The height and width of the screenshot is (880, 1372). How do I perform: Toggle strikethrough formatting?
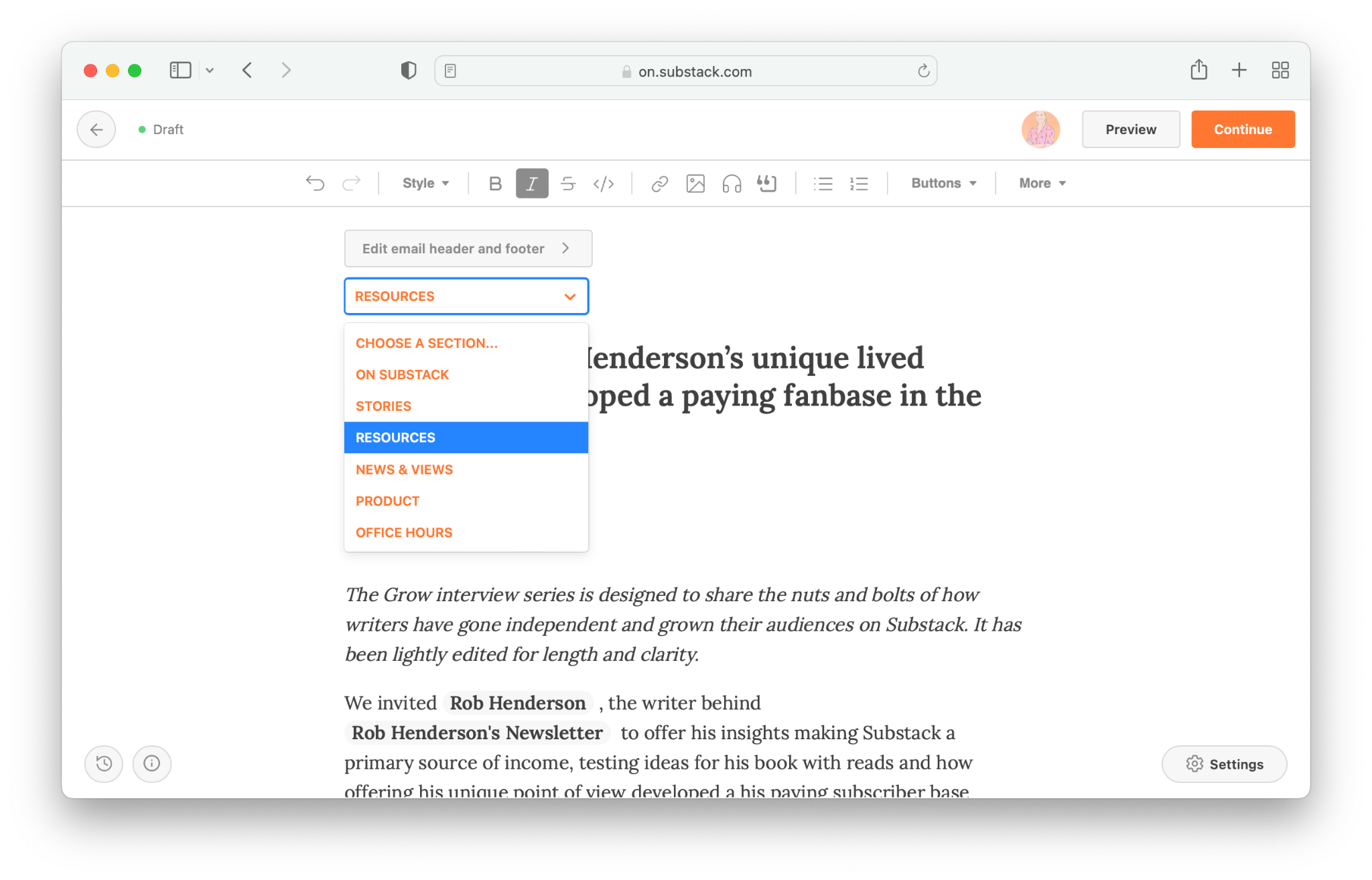568,183
